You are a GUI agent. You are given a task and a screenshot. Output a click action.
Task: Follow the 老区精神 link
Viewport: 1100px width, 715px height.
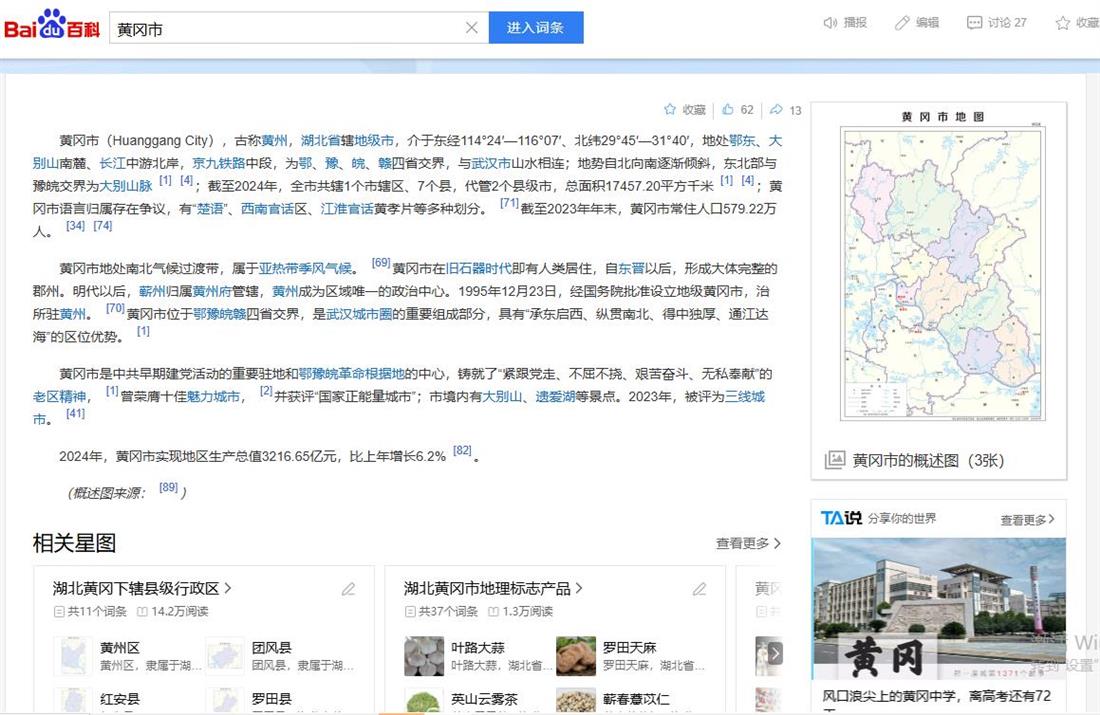[x=59, y=396]
